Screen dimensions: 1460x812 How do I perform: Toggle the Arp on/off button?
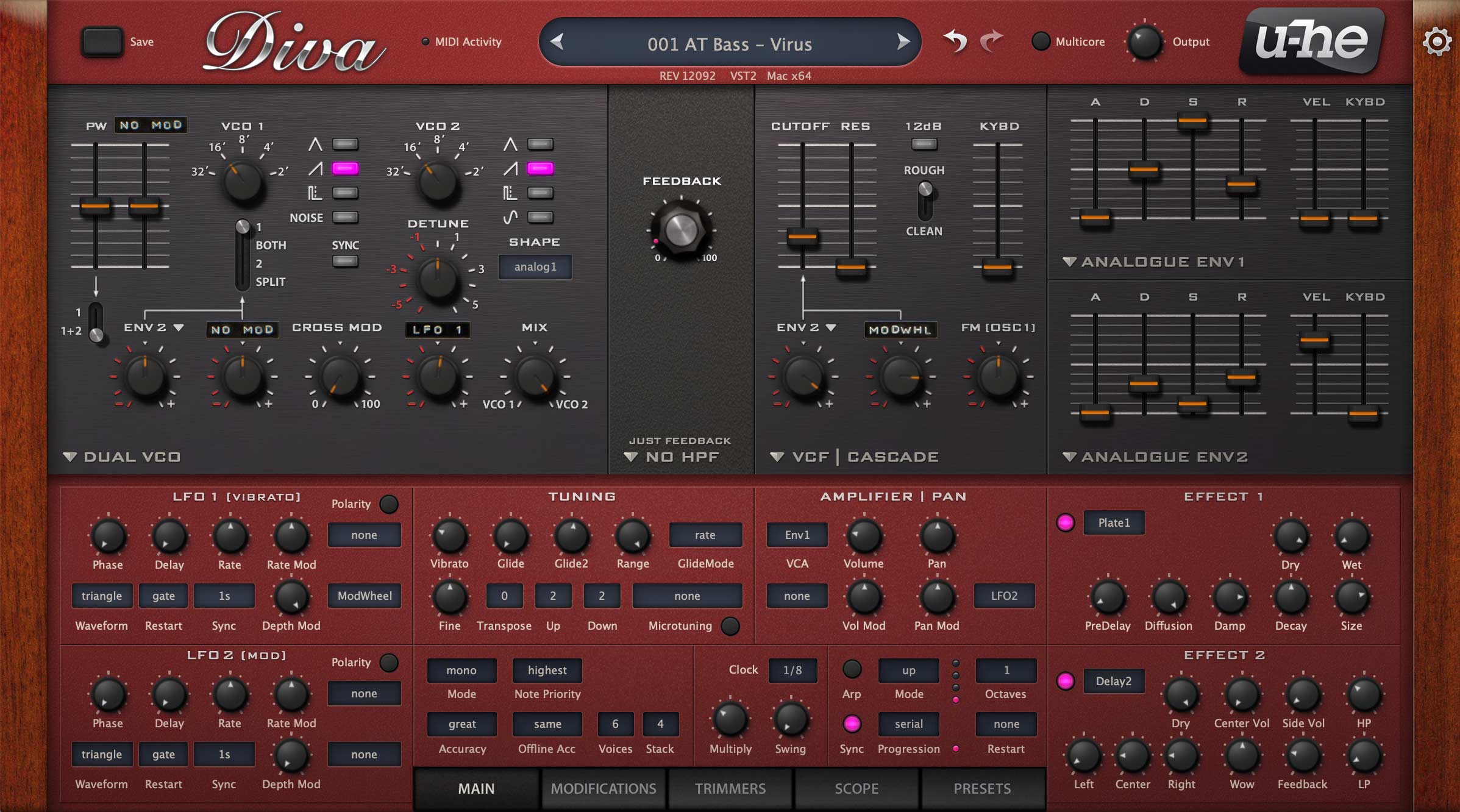tap(852, 669)
